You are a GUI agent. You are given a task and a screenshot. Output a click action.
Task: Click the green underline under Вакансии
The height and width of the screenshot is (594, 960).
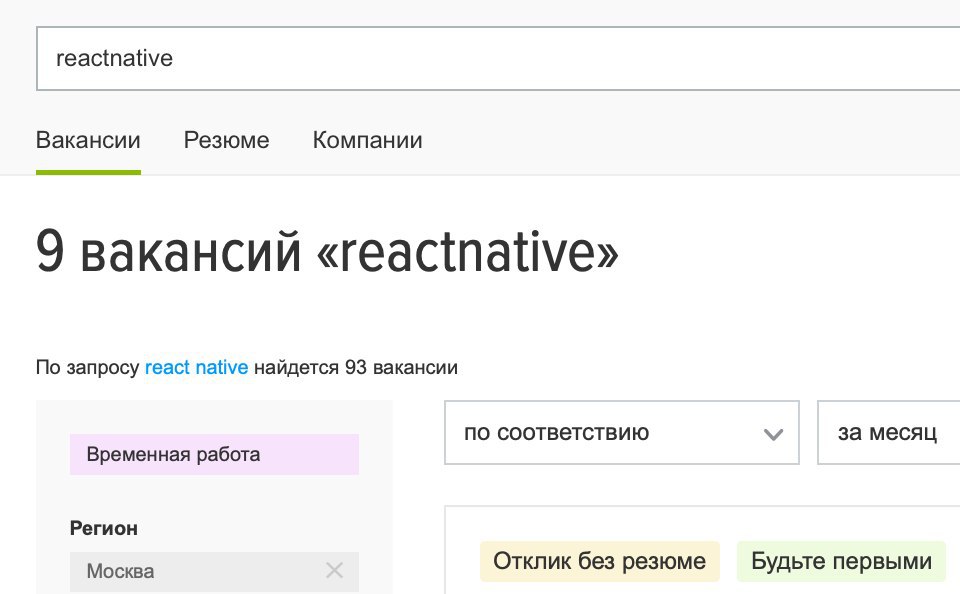[x=88, y=173]
